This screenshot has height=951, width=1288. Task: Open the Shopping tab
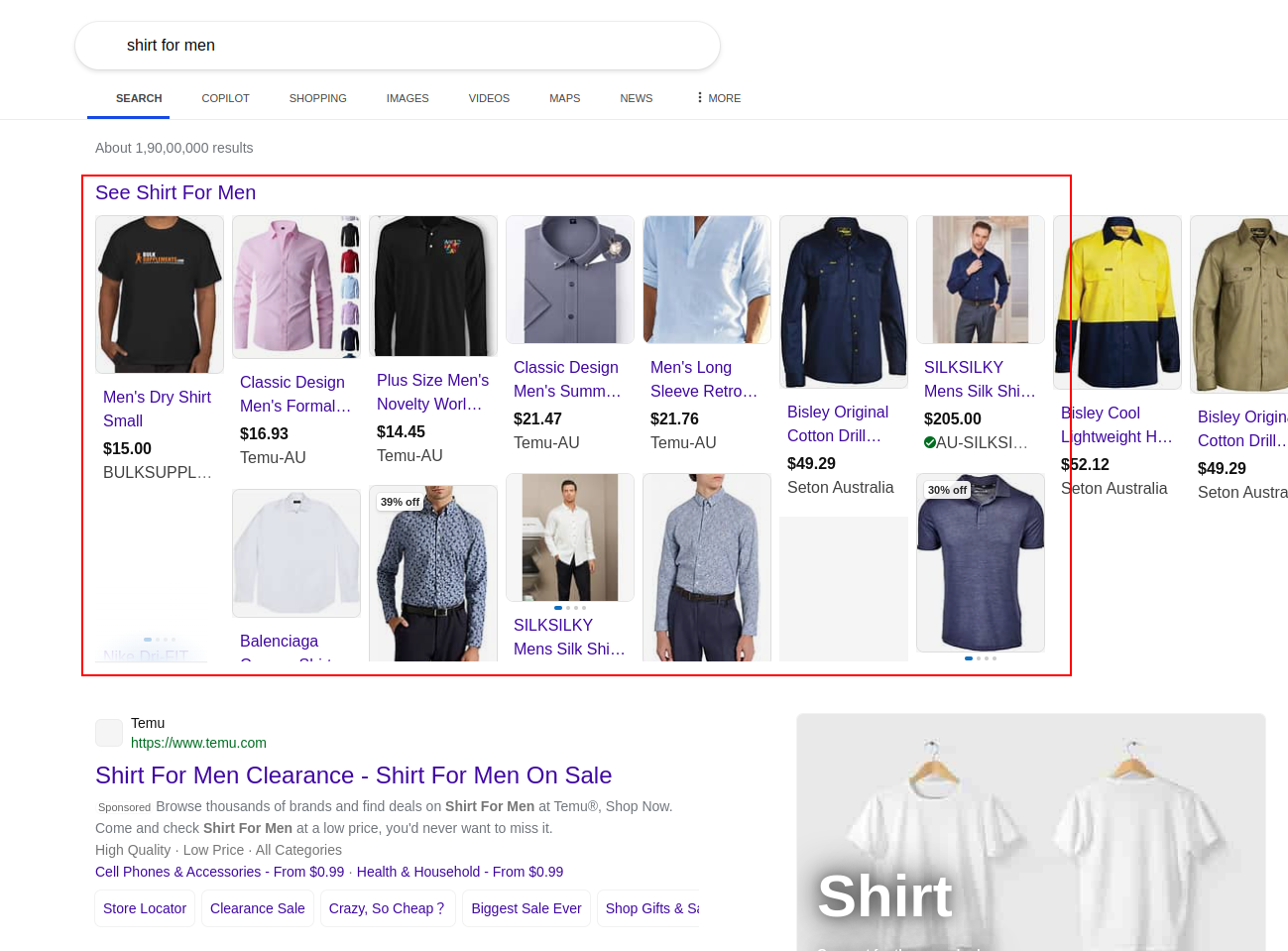pos(317,98)
